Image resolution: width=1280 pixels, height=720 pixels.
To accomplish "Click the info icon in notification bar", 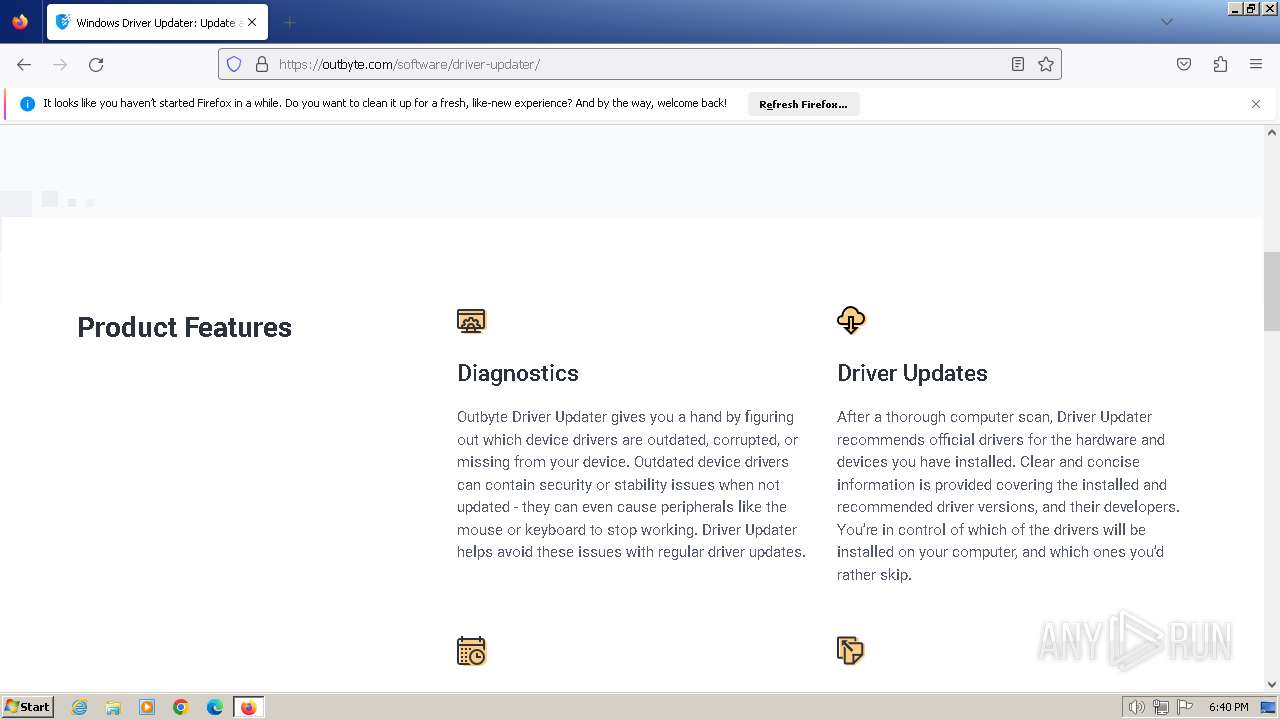I will tap(27, 104).
